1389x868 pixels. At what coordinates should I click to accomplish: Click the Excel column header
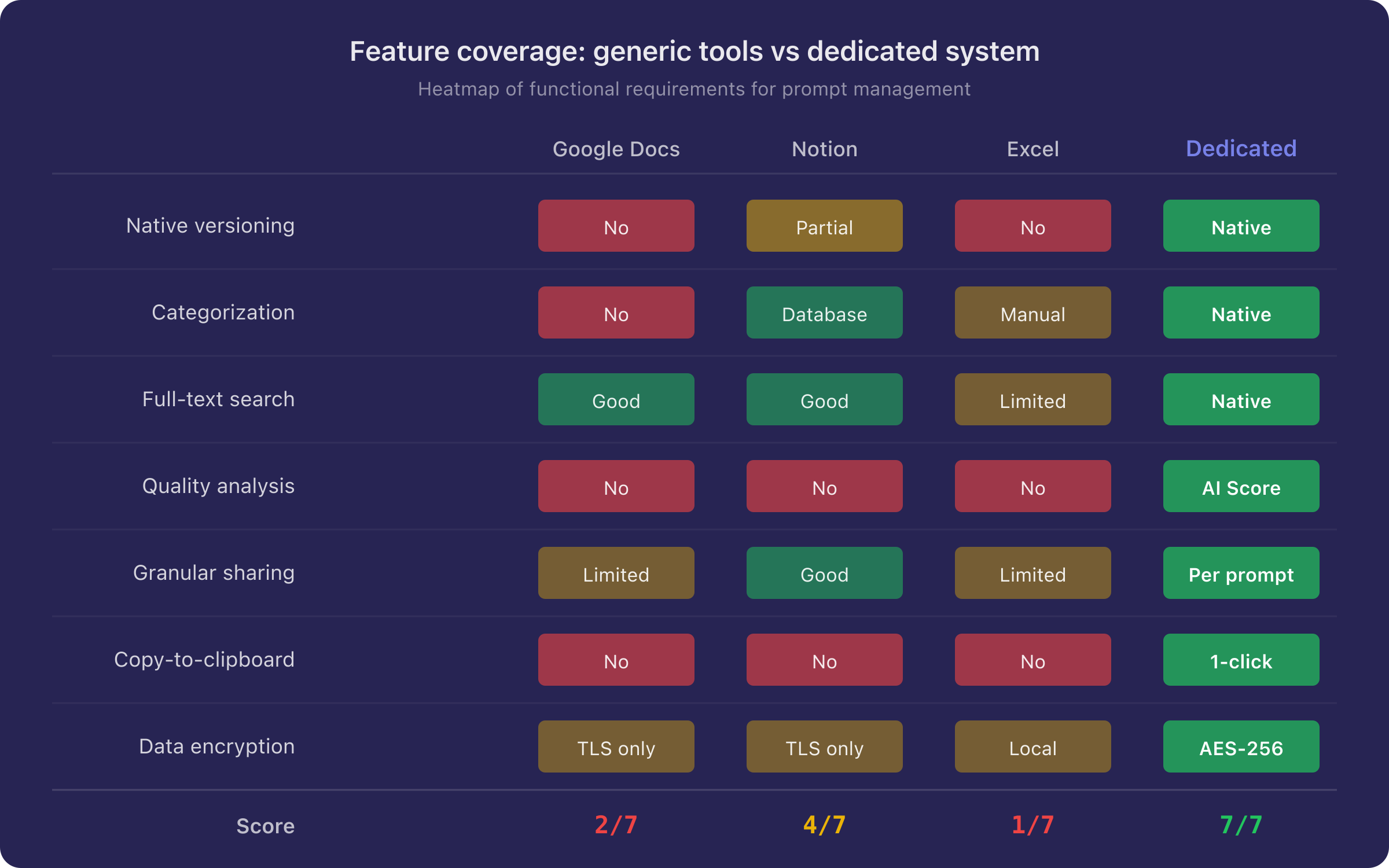pyautogui.click(x=1032, y=149)
